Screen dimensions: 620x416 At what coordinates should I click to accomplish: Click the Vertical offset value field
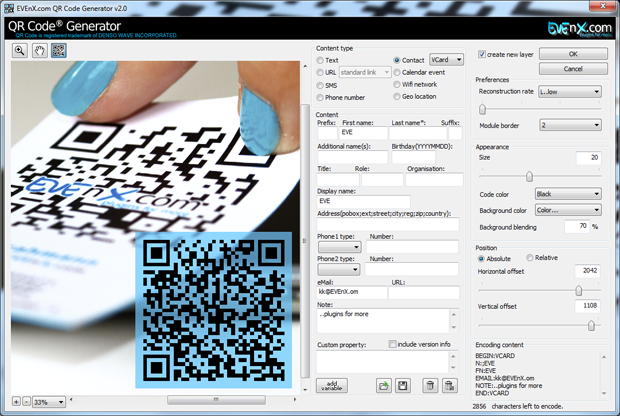tap(587, 306)
